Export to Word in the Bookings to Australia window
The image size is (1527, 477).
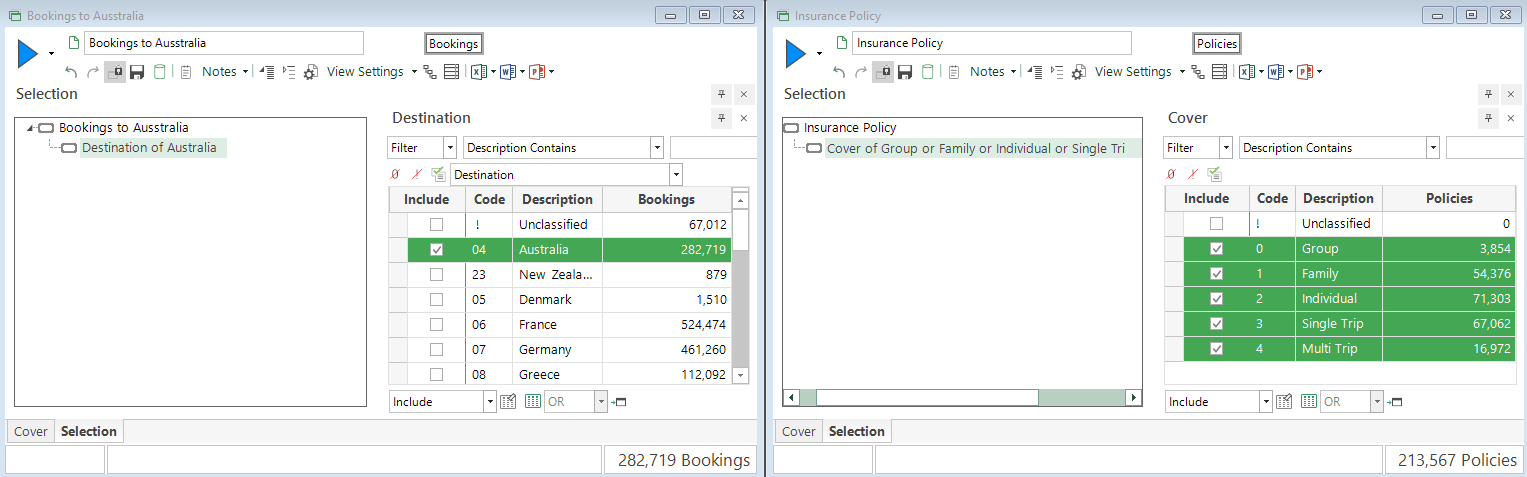(507, 72)
